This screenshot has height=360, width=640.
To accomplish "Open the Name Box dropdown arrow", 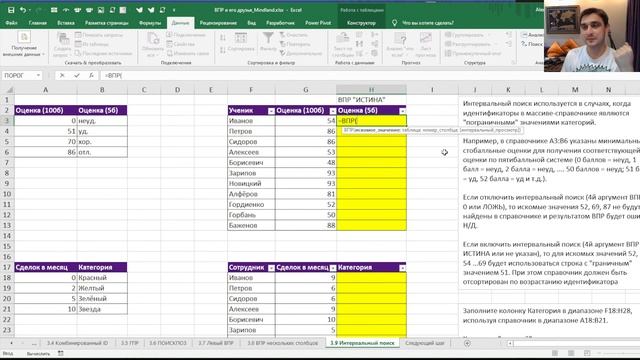I will tap(38, 76).
